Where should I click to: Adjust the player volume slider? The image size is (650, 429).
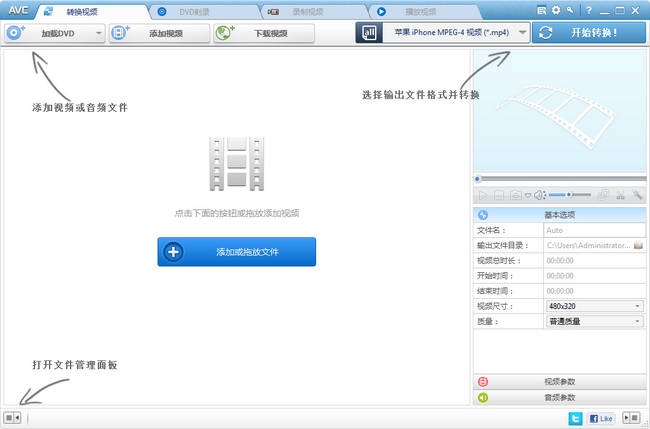568,195
